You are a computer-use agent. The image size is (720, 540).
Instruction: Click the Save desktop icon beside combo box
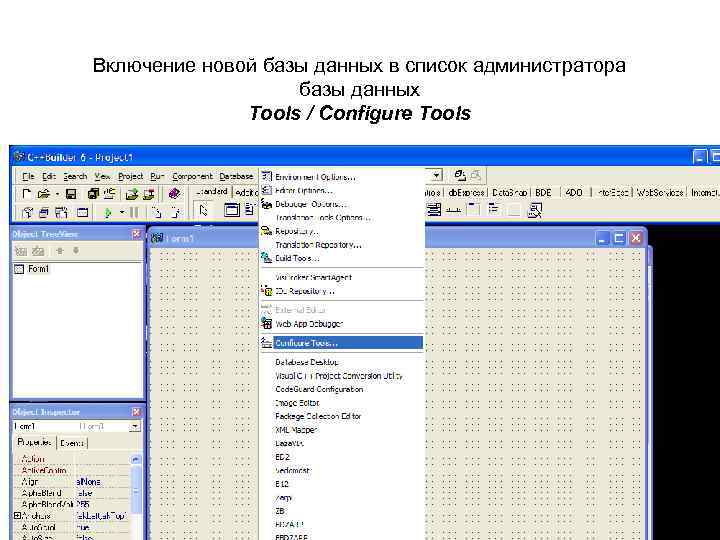[460, 175]
